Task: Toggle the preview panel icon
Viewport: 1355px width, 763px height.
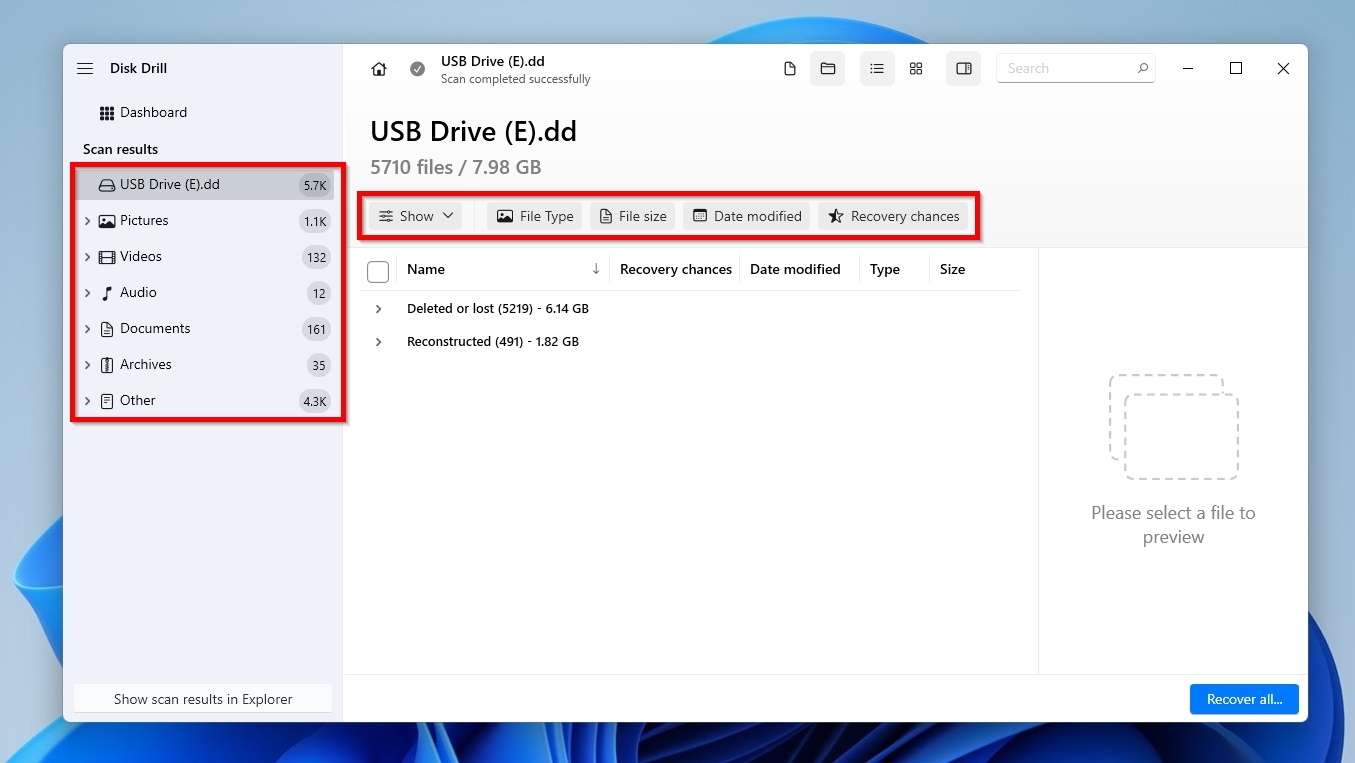Action: 963,69
